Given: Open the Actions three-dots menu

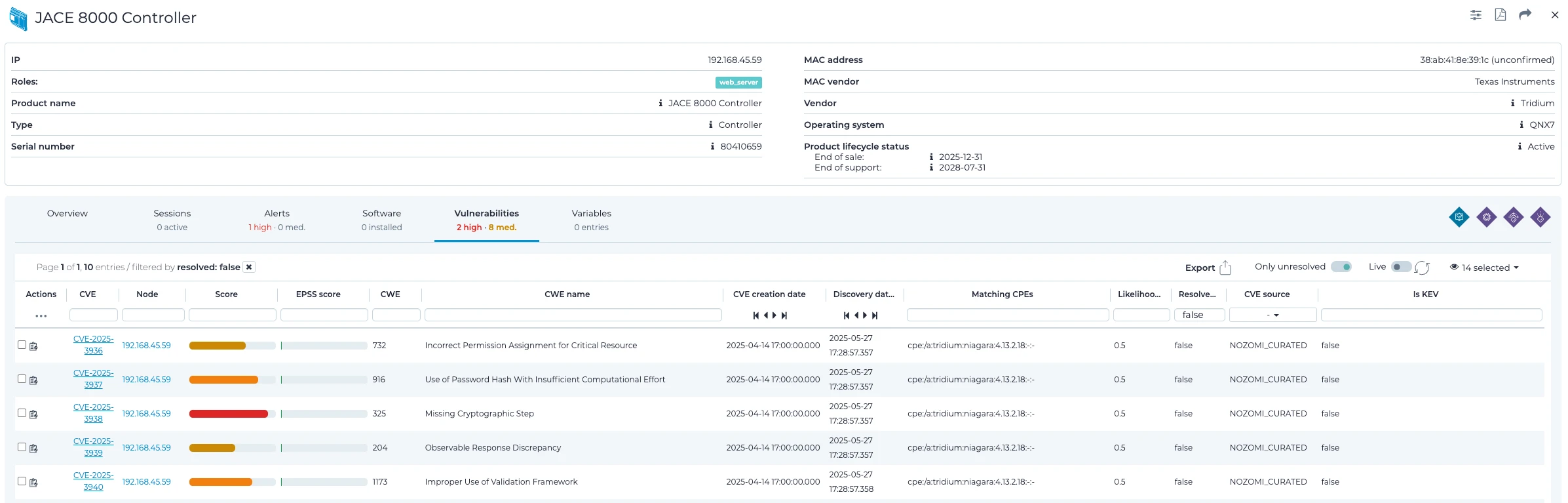Looking at the screenshot, I should point(41,316).
